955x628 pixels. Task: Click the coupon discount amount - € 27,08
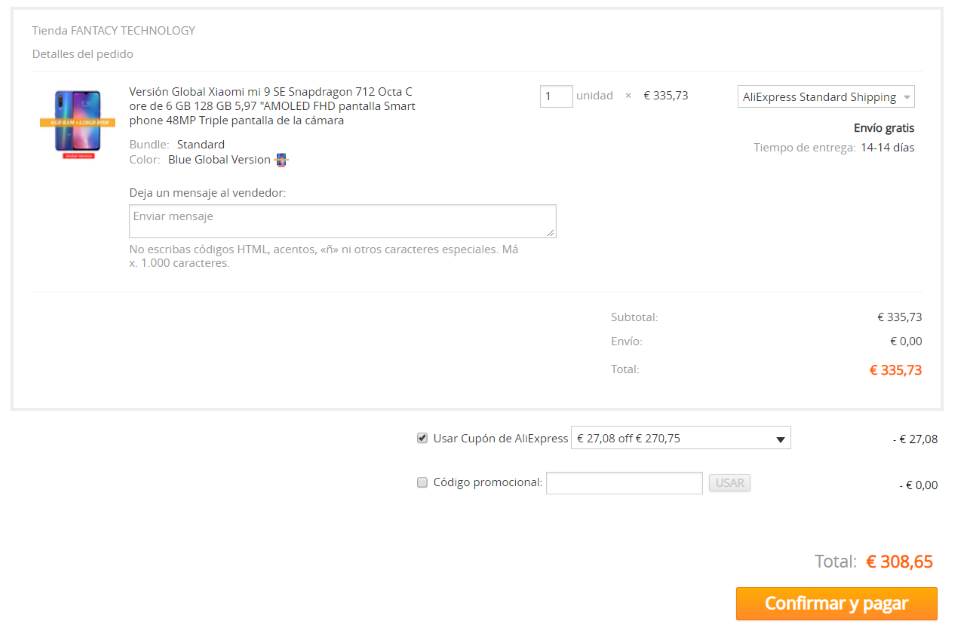point(915,439)
